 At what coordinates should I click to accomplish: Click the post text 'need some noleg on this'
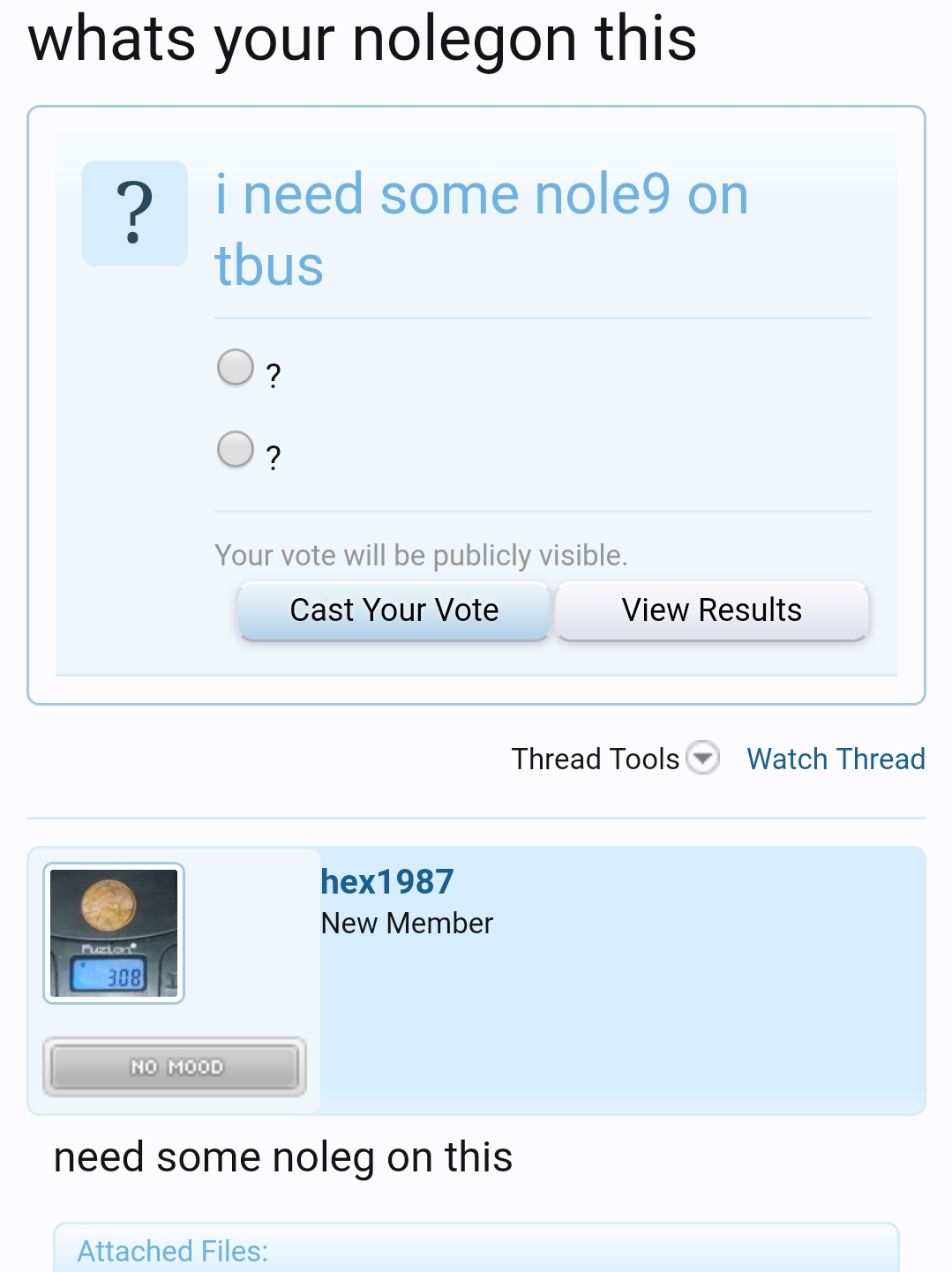coord(283,1156)
